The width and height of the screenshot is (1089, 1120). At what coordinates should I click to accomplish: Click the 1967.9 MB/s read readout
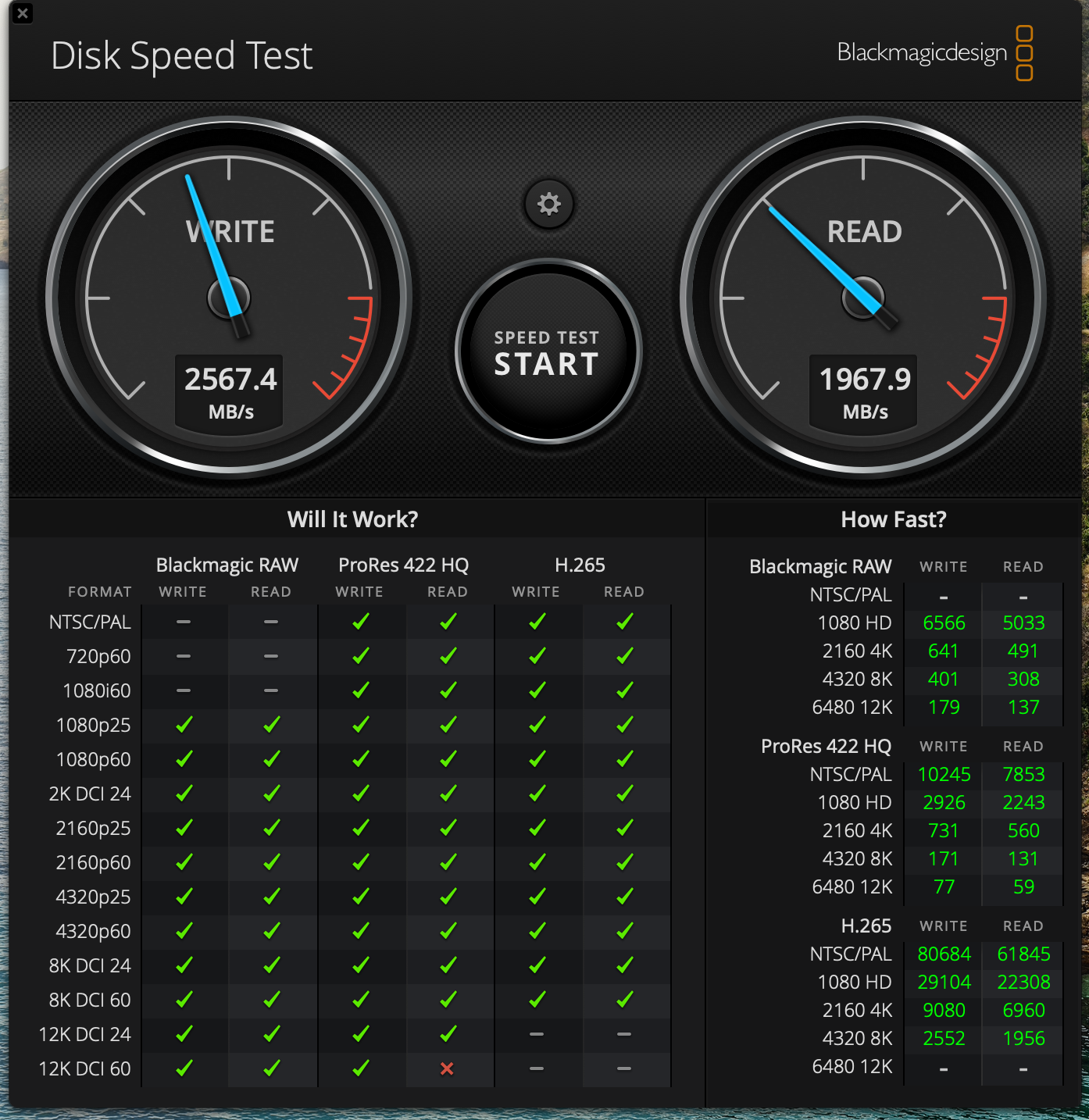[862, 391]
